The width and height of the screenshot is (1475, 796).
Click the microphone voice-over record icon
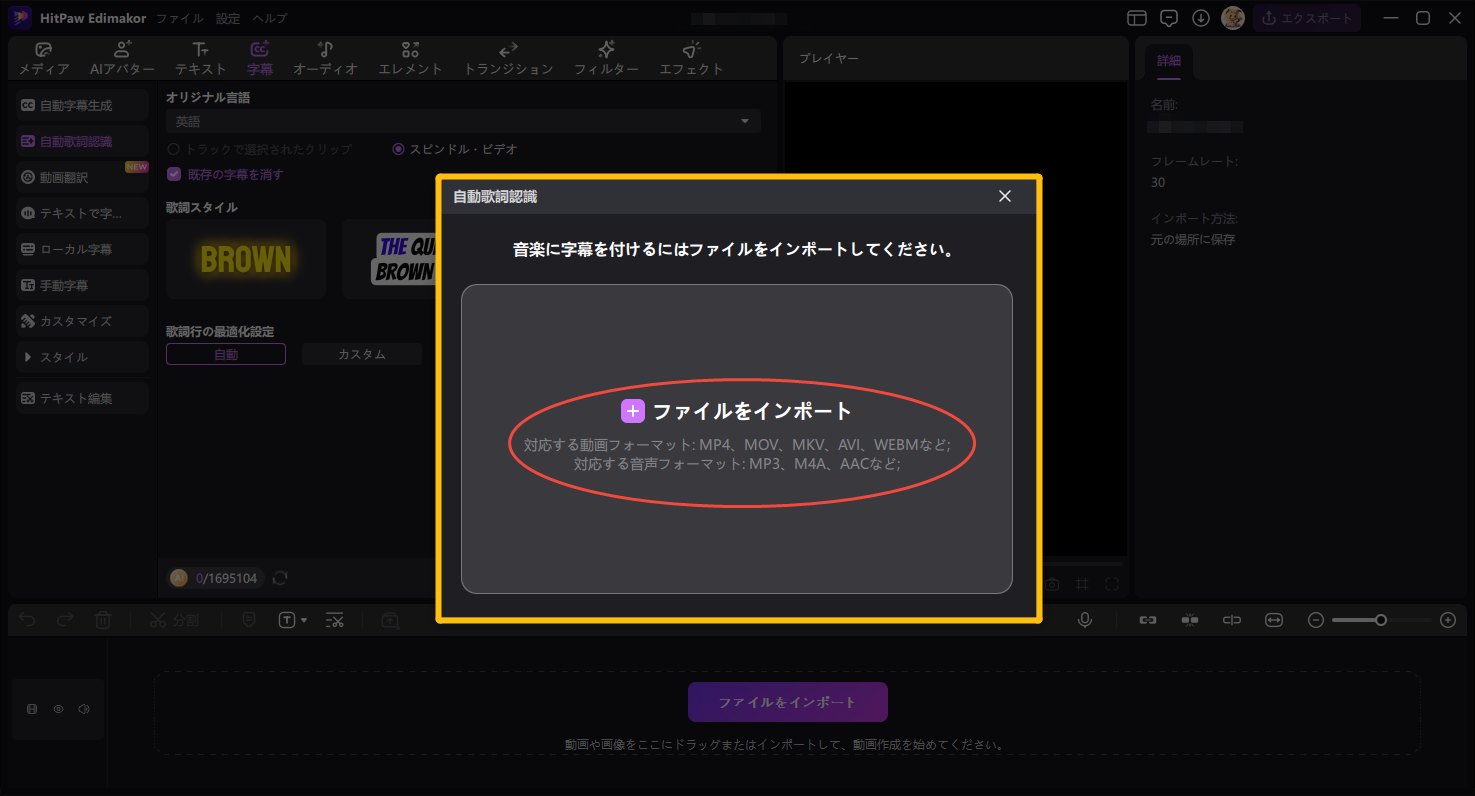click(x=1084, y=620)
